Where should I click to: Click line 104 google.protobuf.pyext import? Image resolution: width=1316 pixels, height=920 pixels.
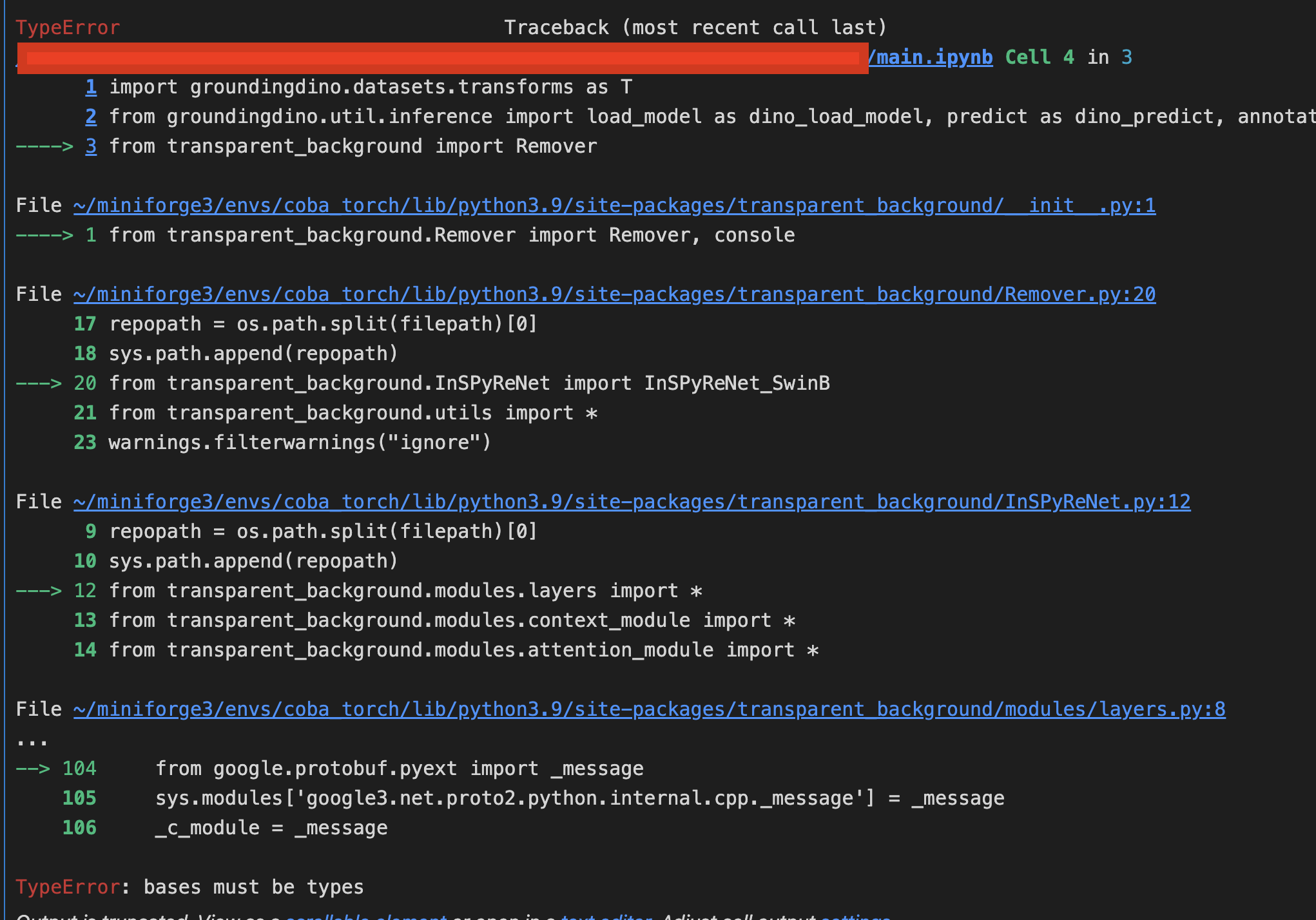pos(400,768)
